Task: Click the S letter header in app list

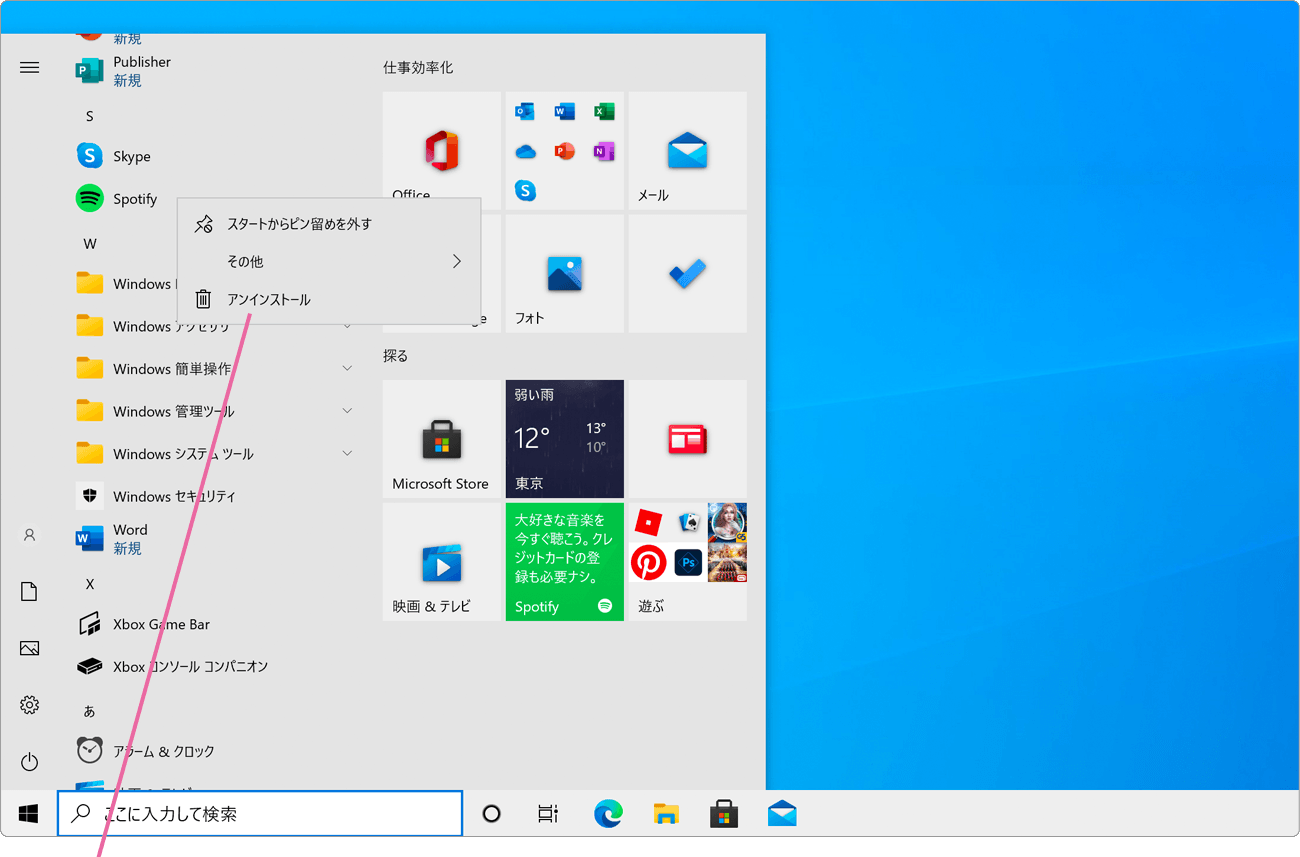Action: click(89, 116)
